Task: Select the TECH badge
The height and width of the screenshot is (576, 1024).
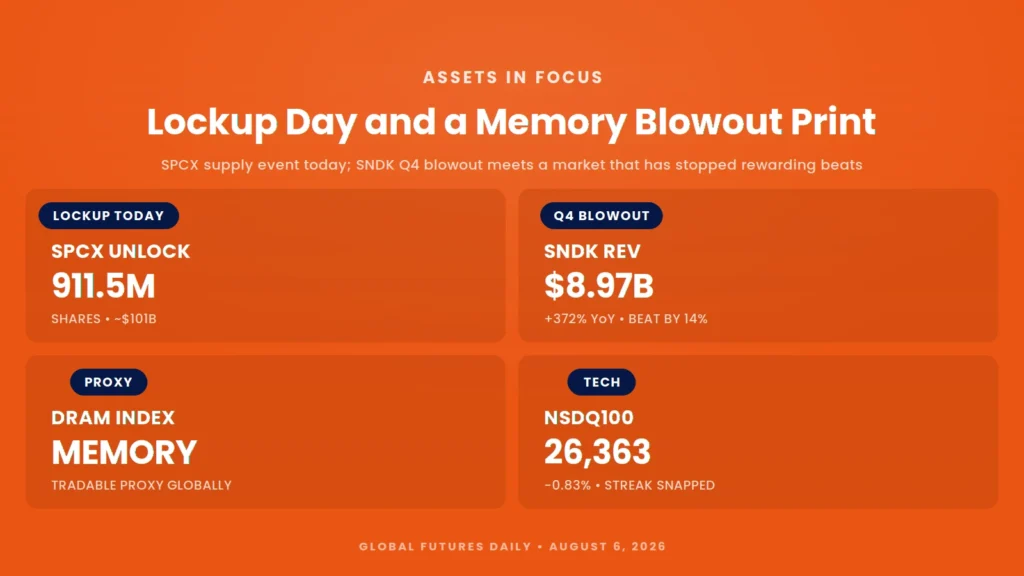Action: click(x=601, y=382)
